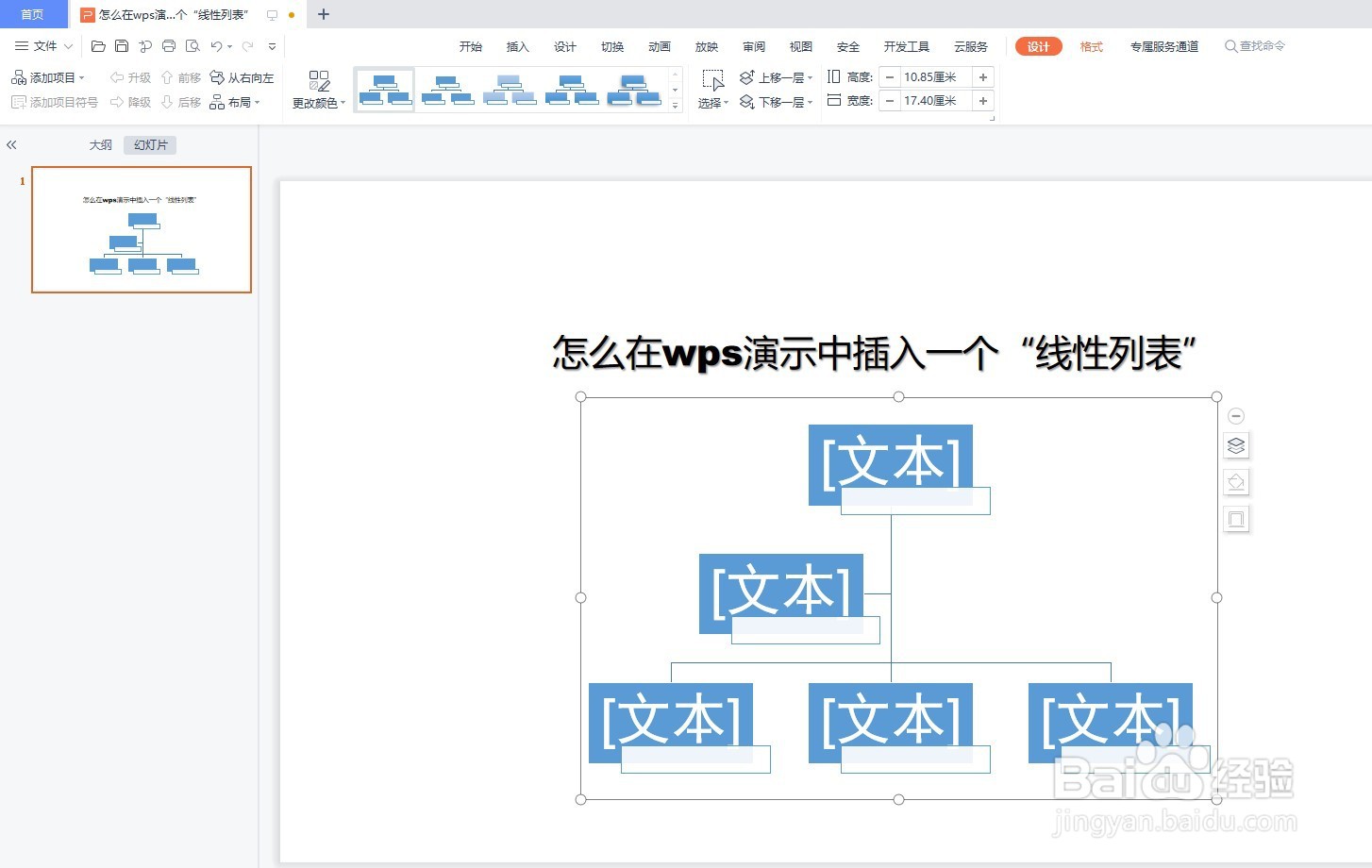Click the new tab plus icon
Viewport: 1372px width, 868px height.
324,14
